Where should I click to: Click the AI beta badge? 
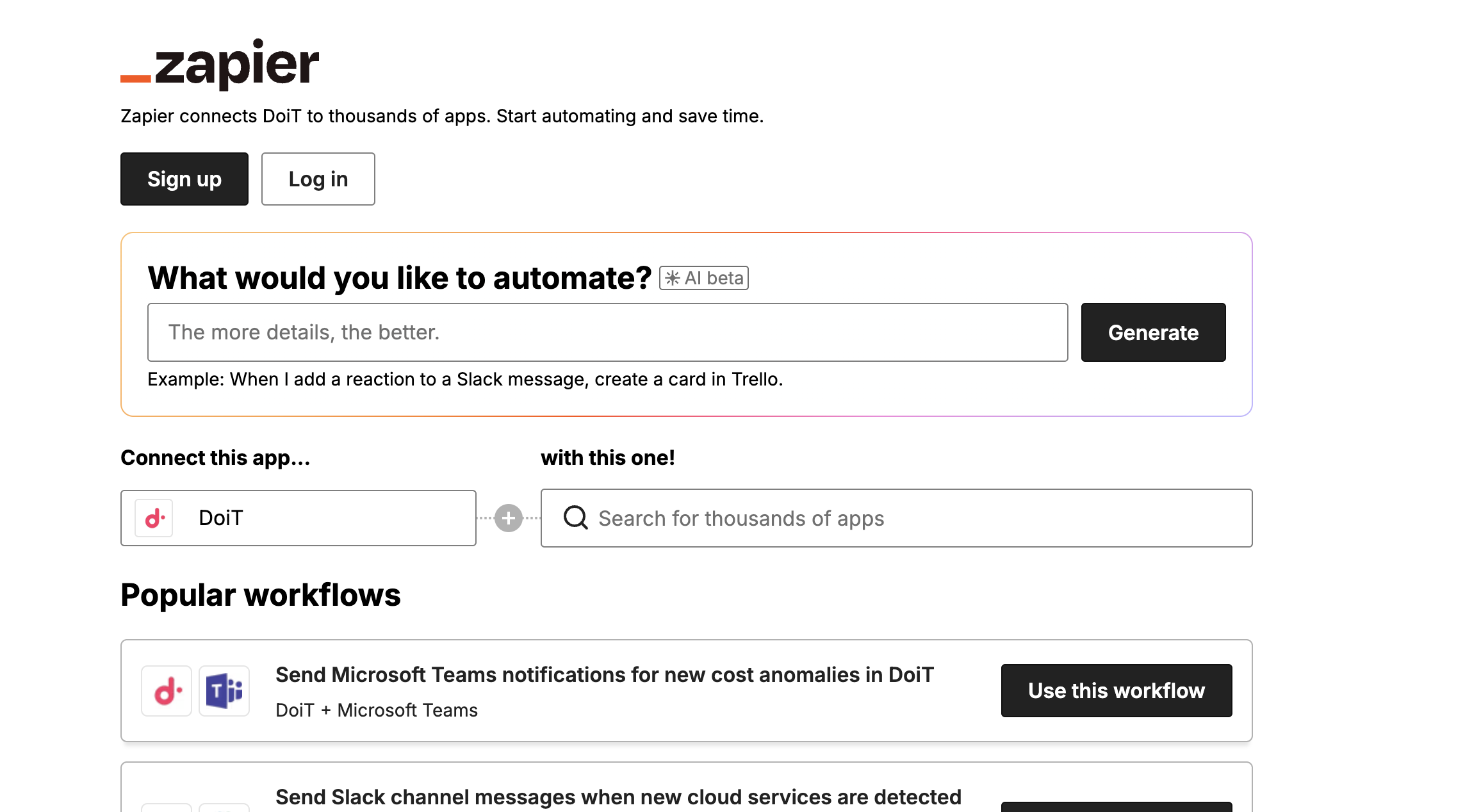click(x=703, y=277)
